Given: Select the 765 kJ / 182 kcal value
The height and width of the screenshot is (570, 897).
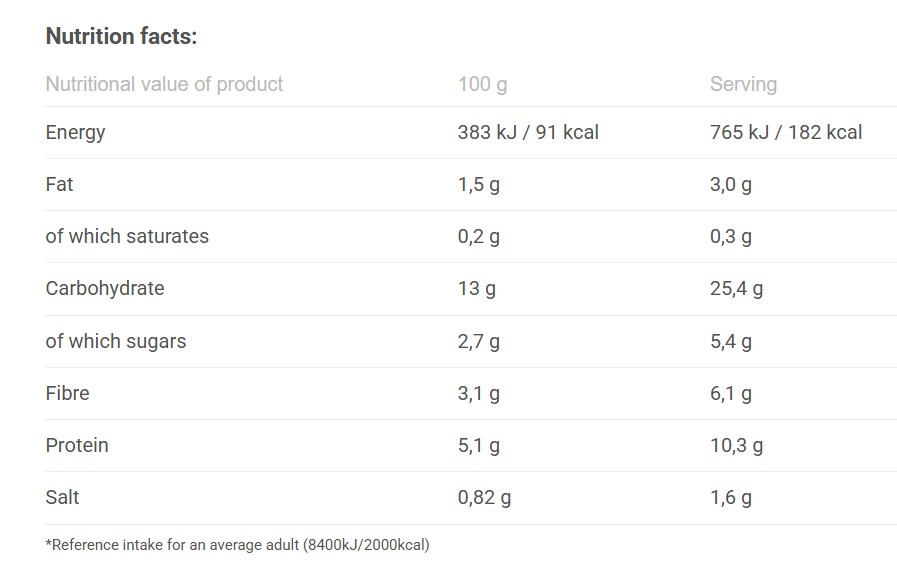Looking at the screenshot, I should point(786,132).
